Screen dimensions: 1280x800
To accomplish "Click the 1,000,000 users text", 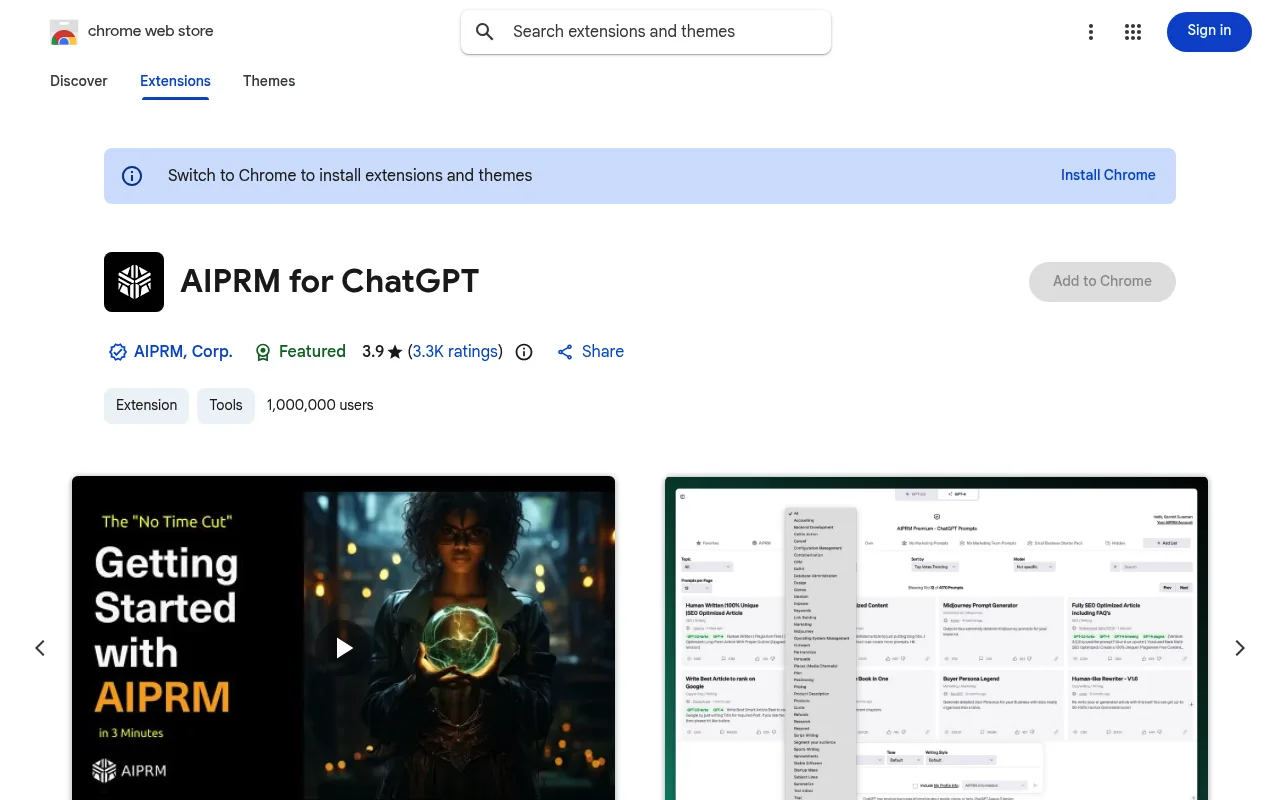I will [x=320, y=405].
